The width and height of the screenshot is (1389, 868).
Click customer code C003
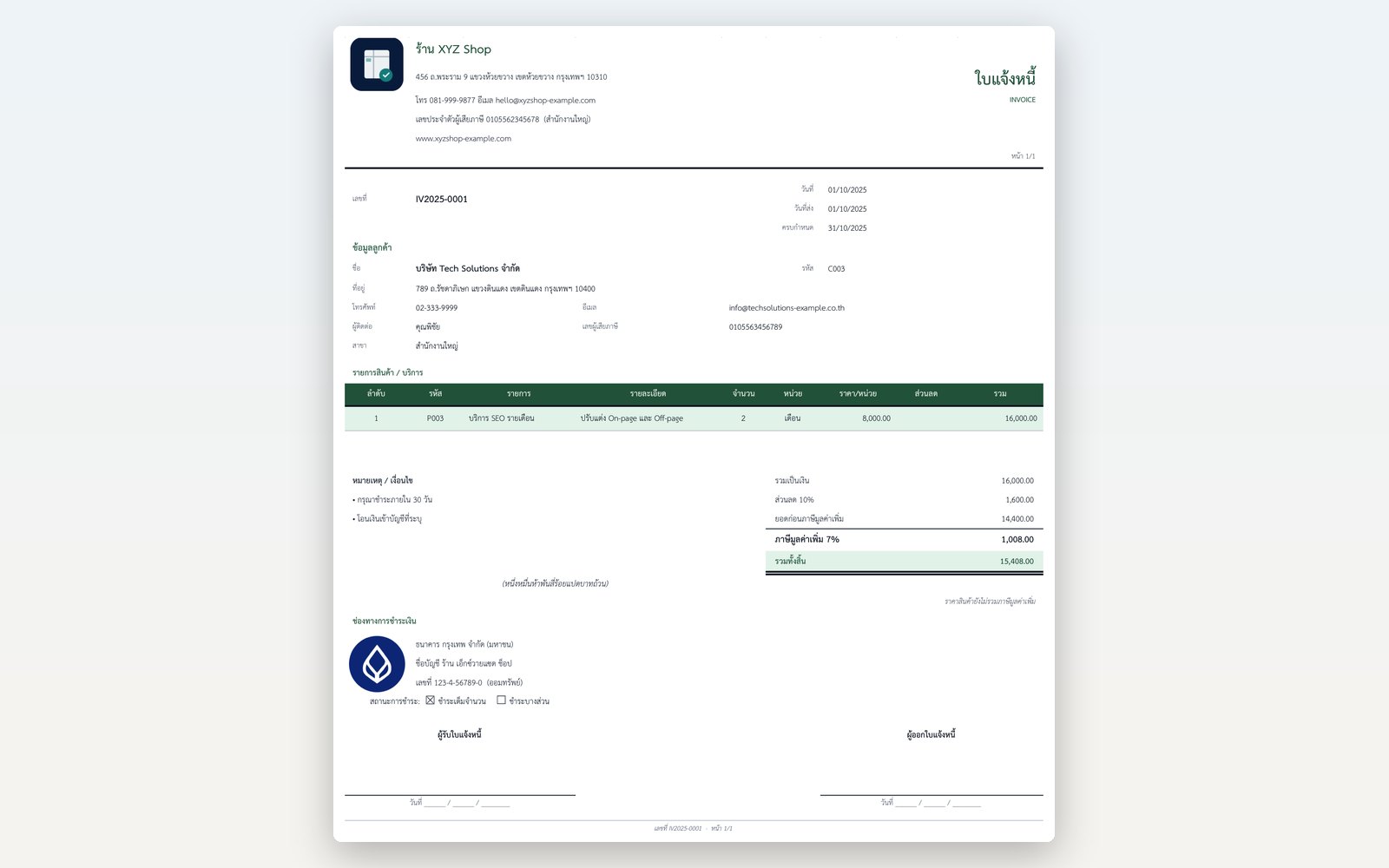836,269
